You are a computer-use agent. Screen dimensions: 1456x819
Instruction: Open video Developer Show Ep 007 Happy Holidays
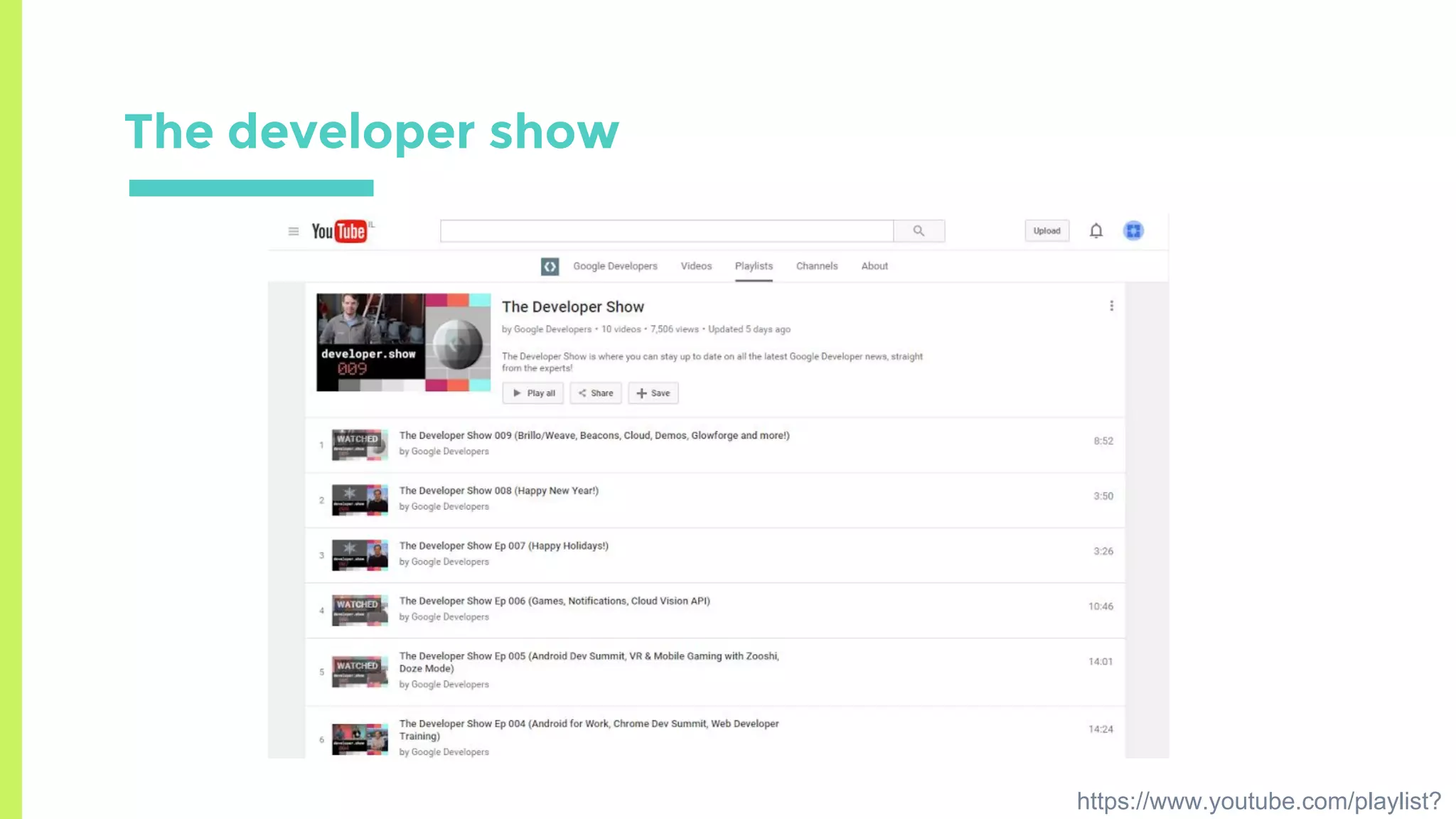pos(504,546)
